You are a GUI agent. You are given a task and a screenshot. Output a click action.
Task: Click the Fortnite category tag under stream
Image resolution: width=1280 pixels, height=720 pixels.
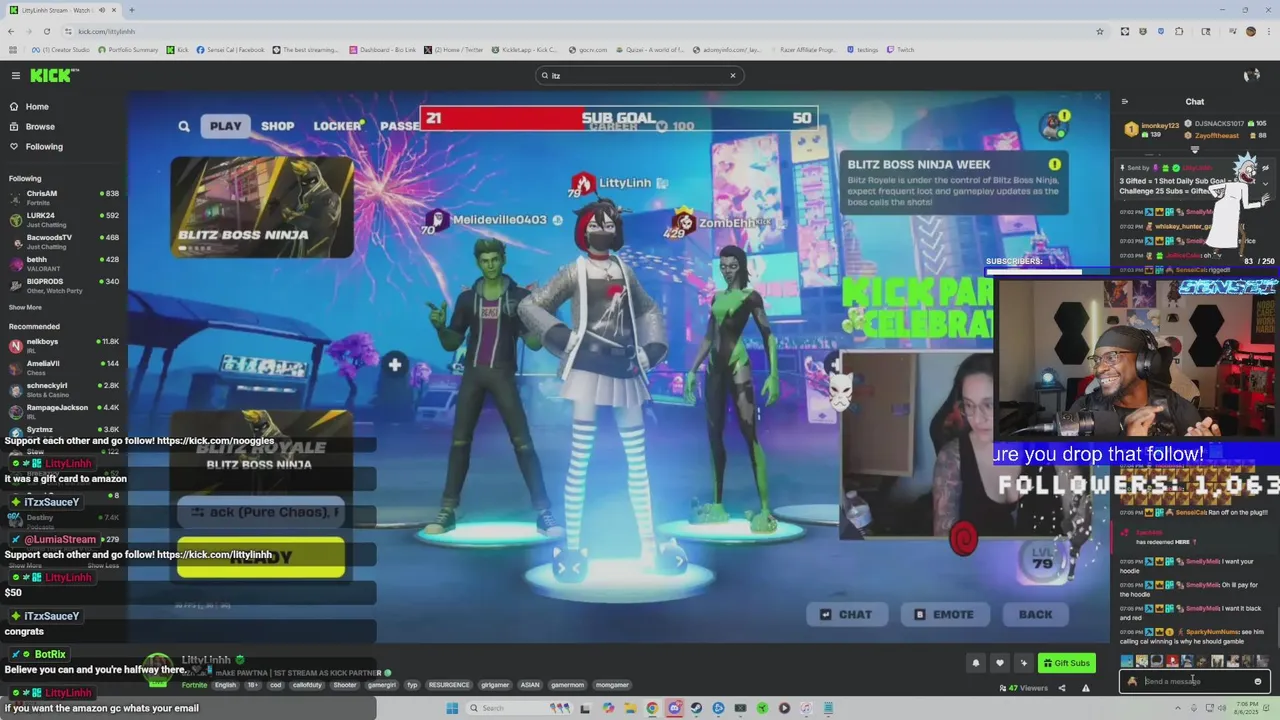coord(195,685)
